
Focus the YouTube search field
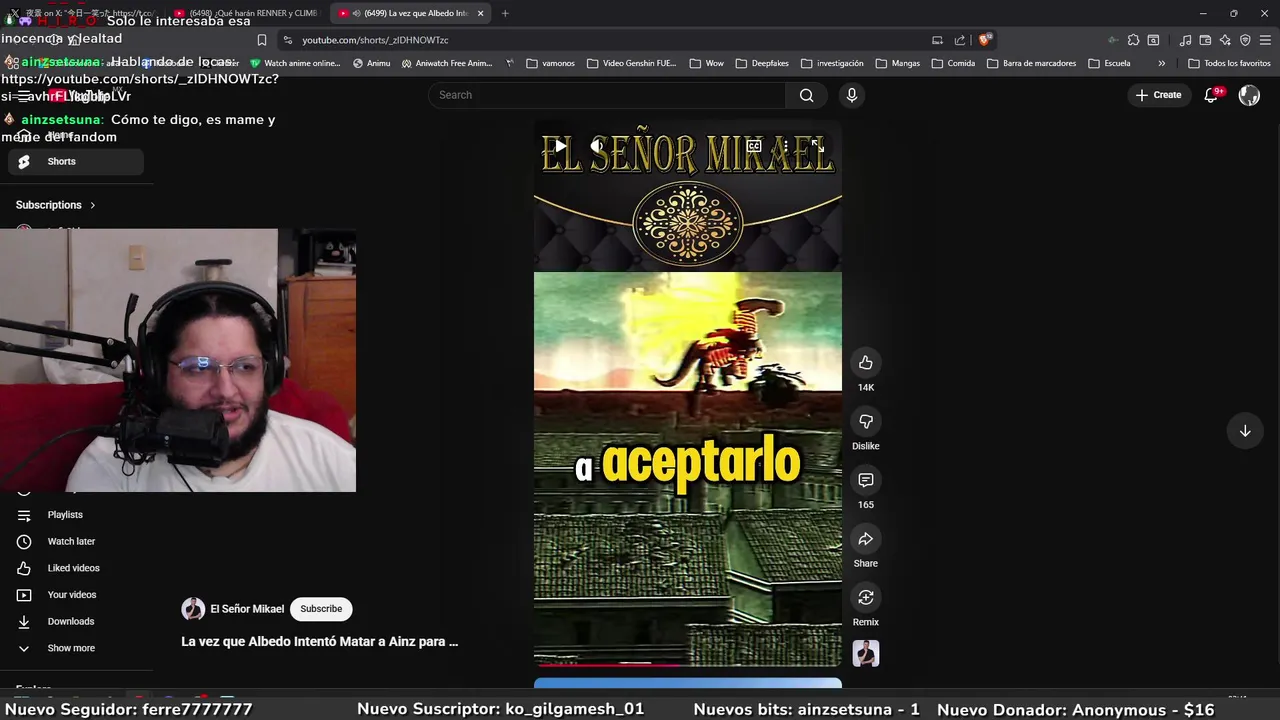point(607,95)
